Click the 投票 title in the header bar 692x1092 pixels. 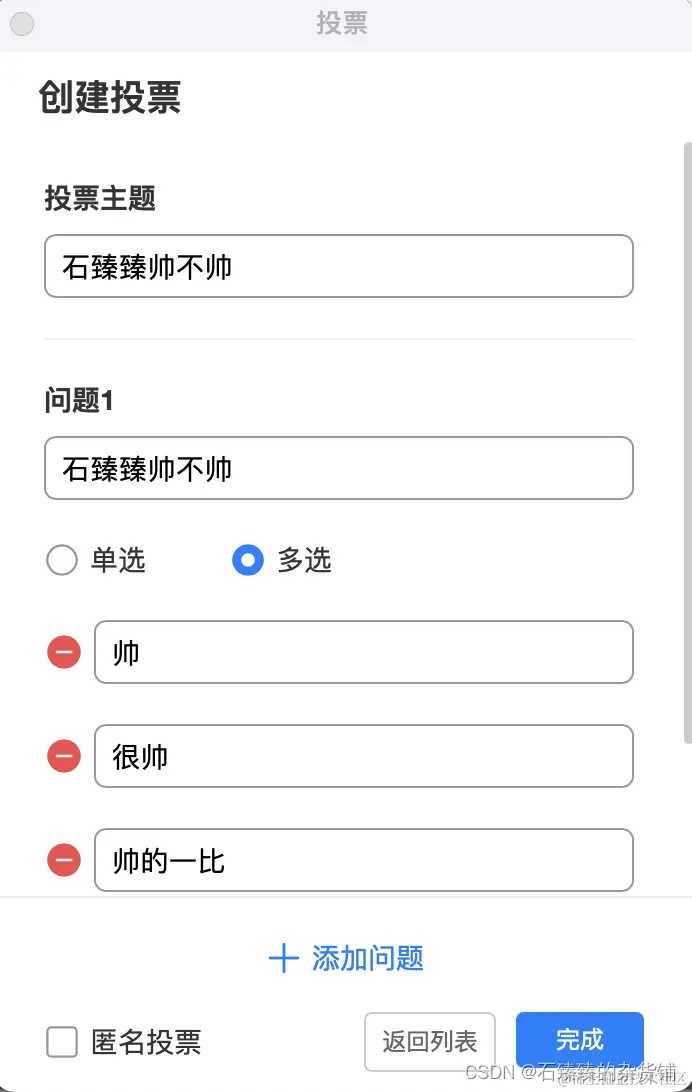point(343,24)
